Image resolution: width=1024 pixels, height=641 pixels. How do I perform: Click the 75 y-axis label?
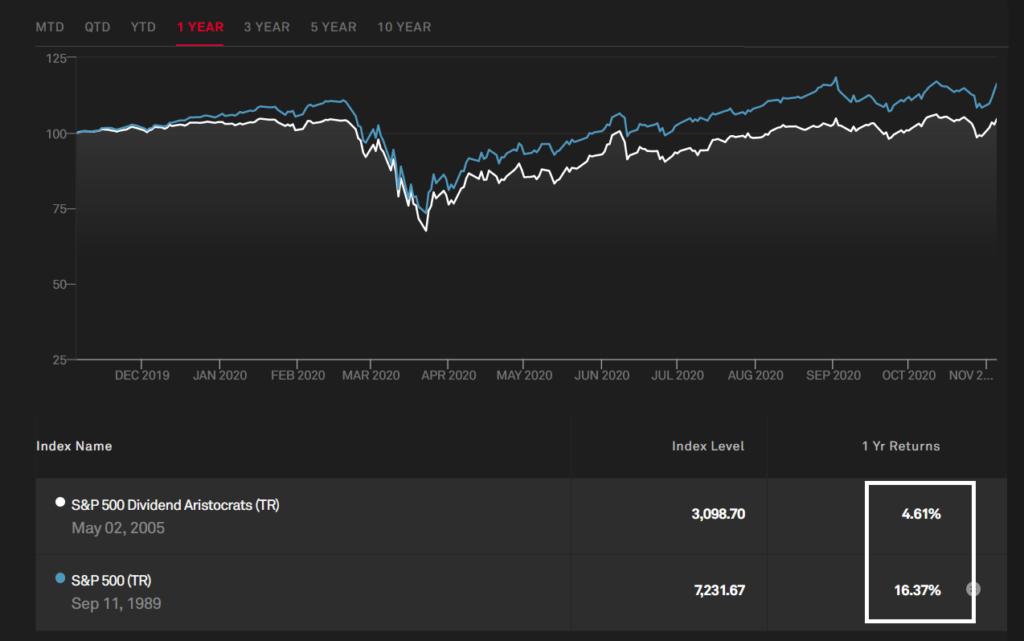point(59,210)
